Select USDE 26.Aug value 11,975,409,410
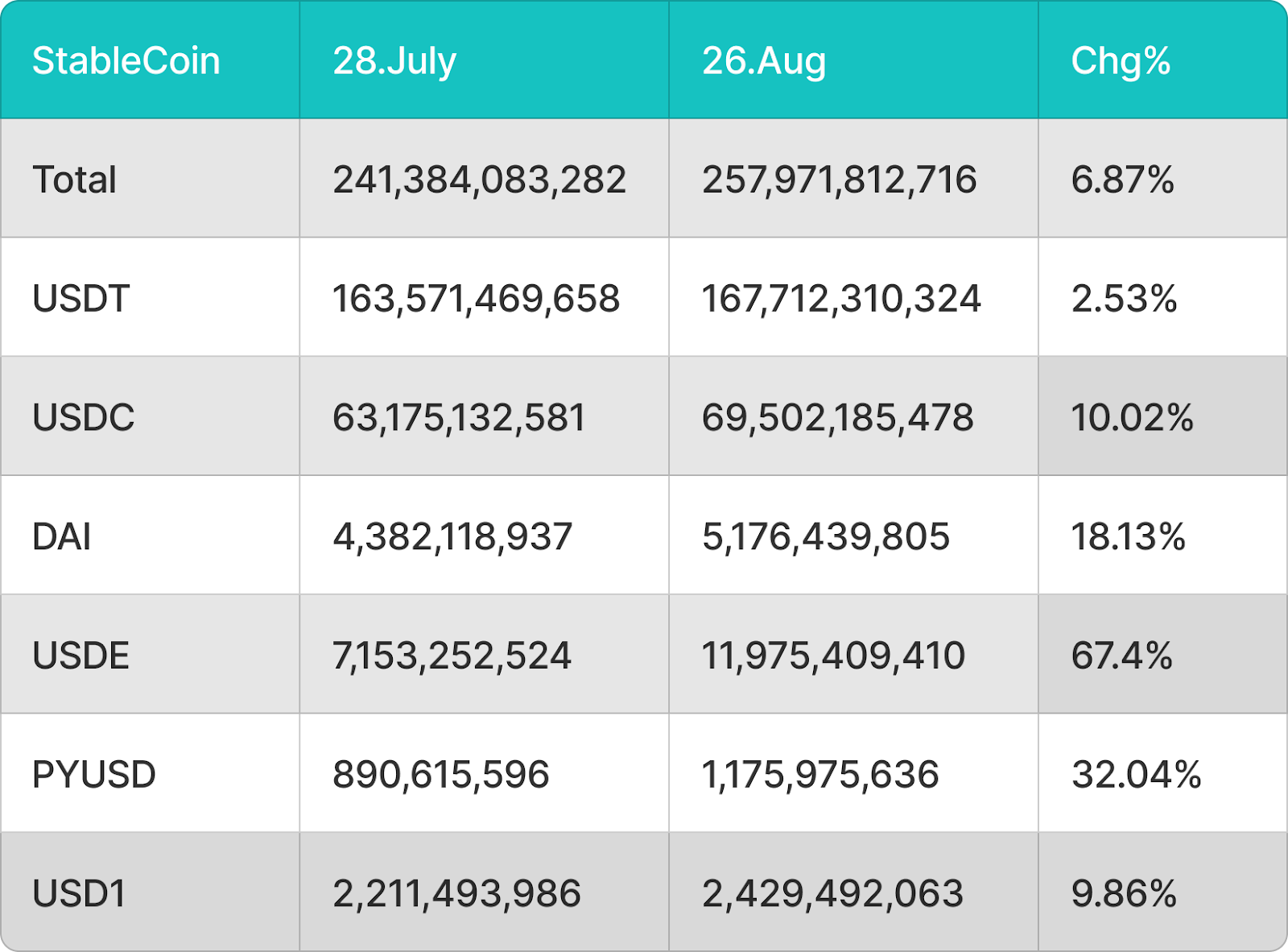 (833, 656)
